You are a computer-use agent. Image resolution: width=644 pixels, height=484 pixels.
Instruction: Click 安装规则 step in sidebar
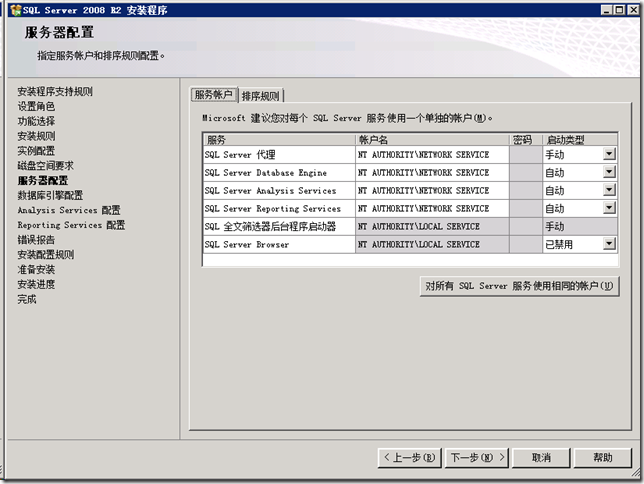point(36,136)
